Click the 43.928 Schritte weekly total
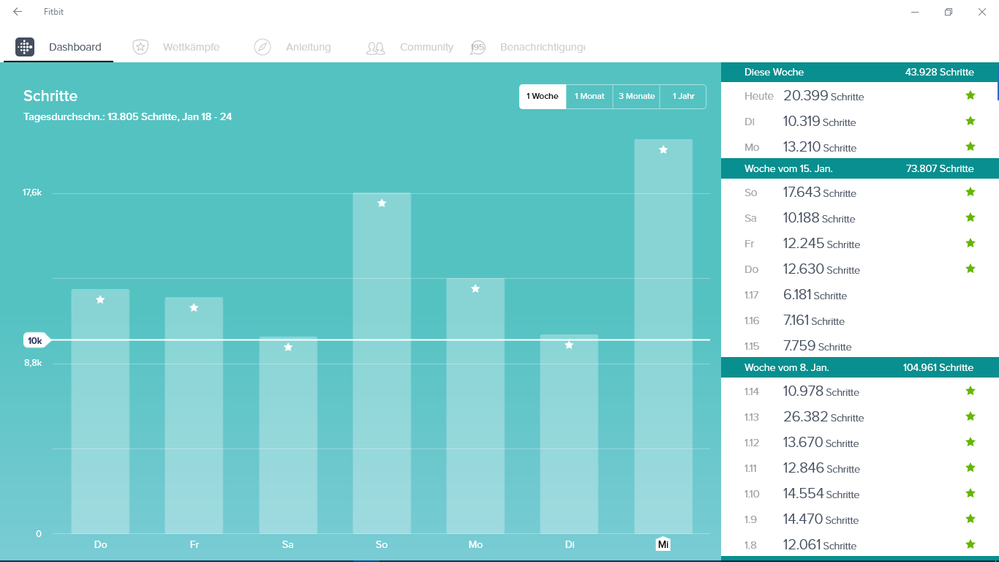 (939, 72)
